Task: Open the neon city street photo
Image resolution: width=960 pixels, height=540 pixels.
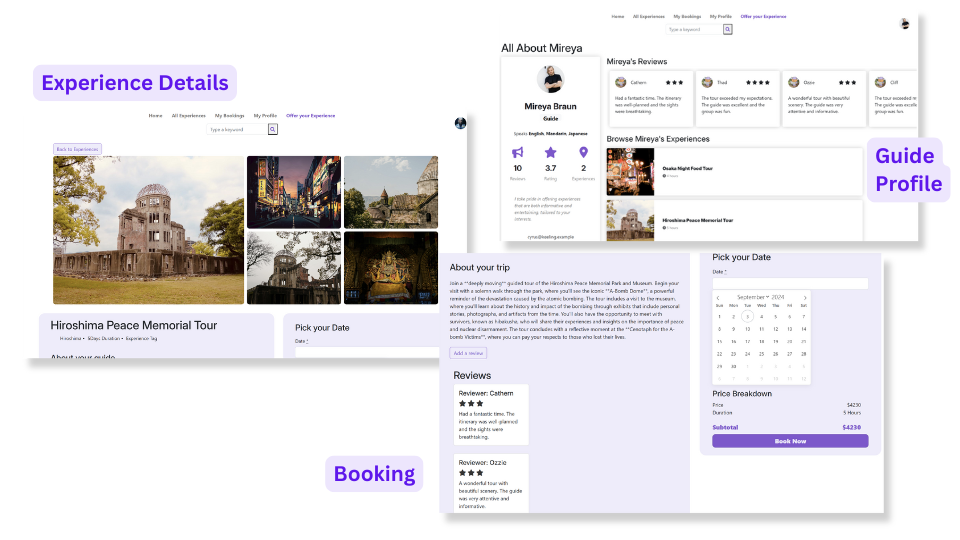Action: (294, 192)
